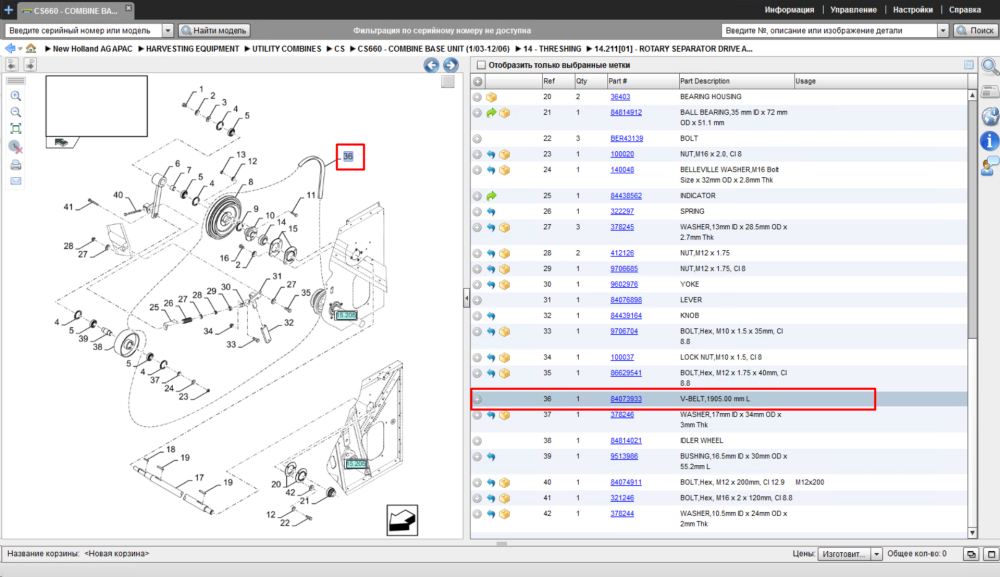Open the cart icon in the bottom status bar

971,554
